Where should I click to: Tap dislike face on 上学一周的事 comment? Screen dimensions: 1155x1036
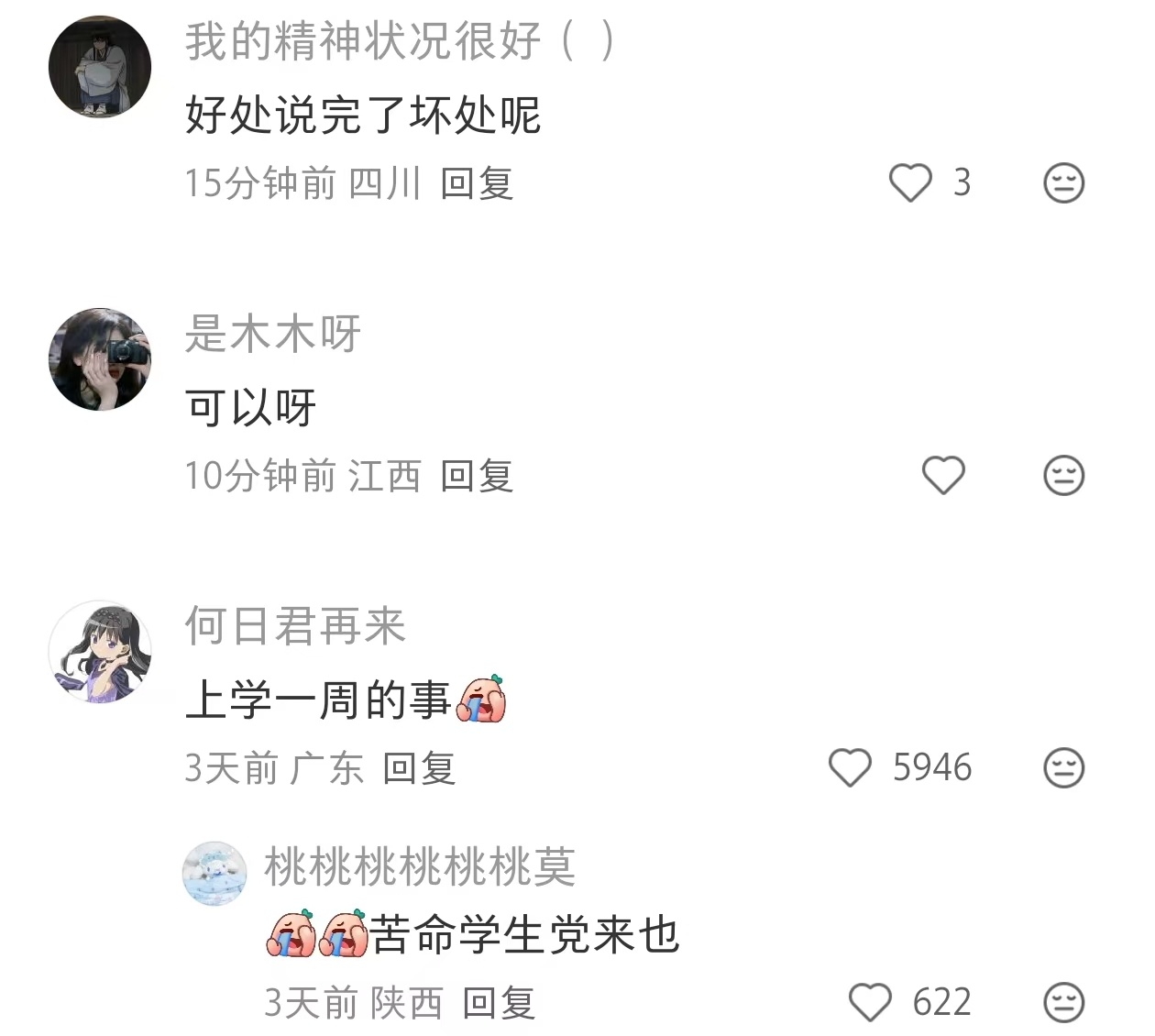pos(1064,767)
